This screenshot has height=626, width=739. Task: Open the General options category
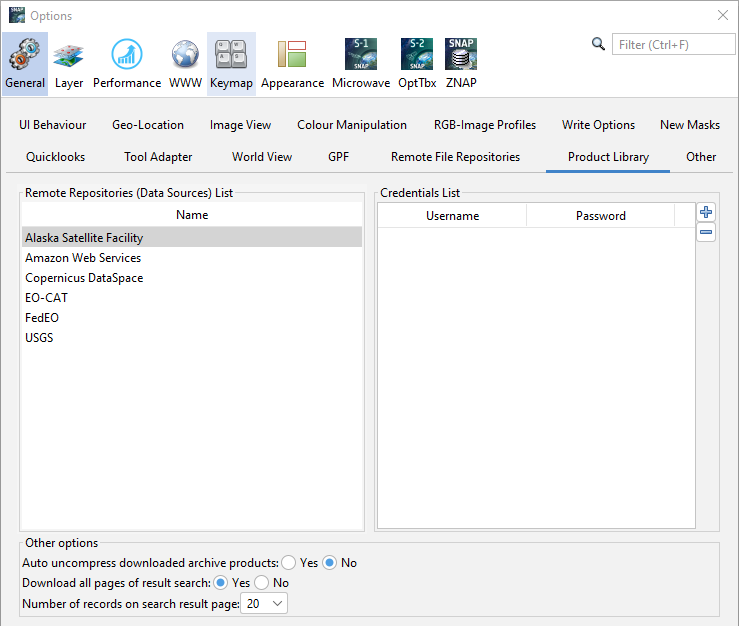25,63
